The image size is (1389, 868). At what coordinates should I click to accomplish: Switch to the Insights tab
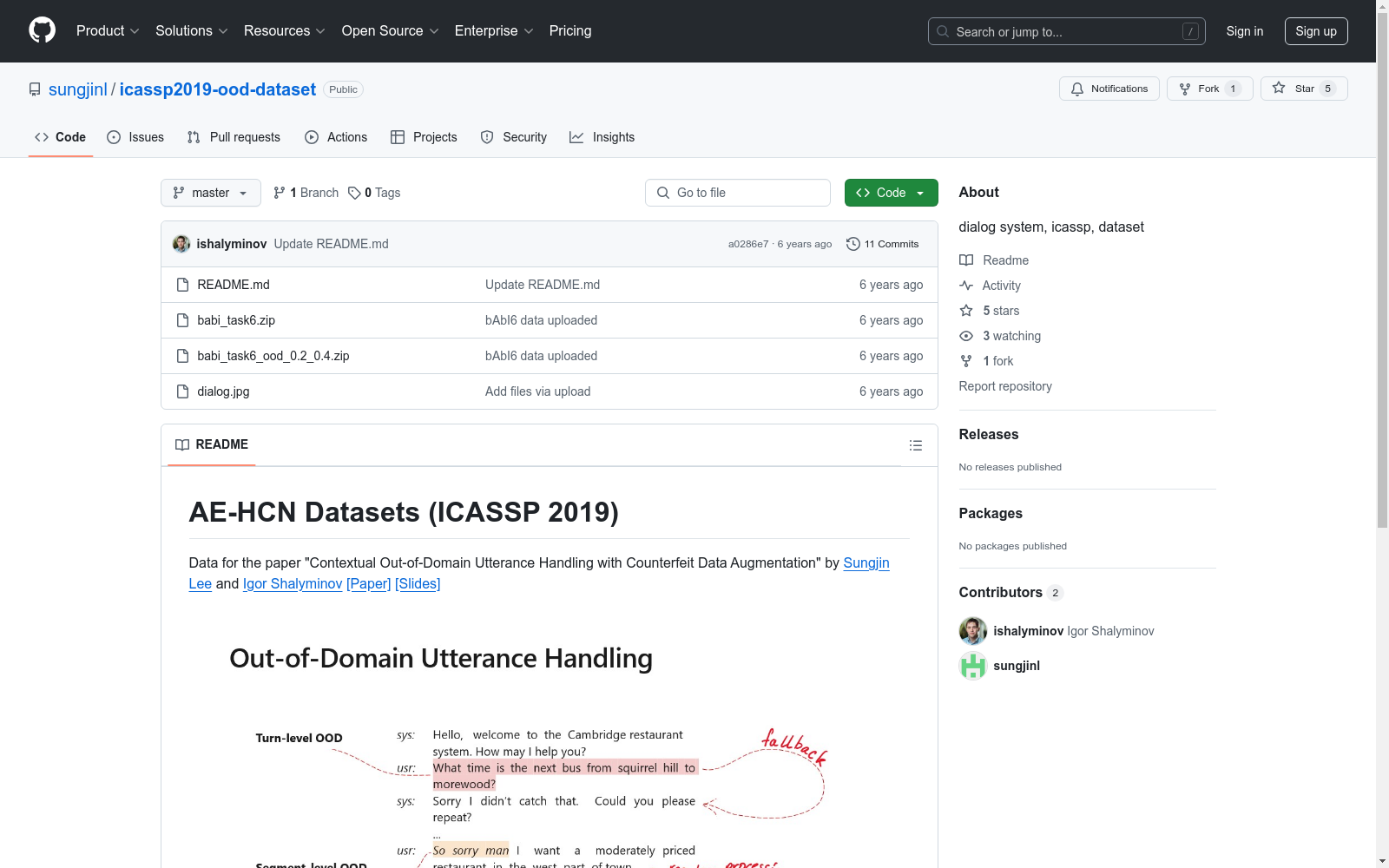(x=602, y=137)
